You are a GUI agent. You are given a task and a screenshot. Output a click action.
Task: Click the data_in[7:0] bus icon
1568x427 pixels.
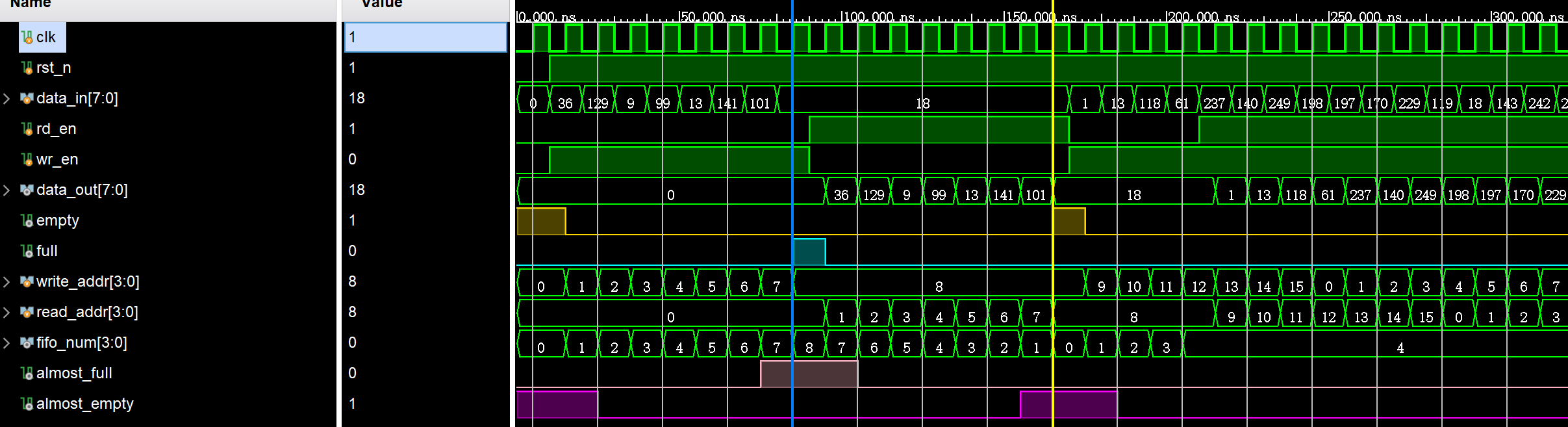(27, 98)
